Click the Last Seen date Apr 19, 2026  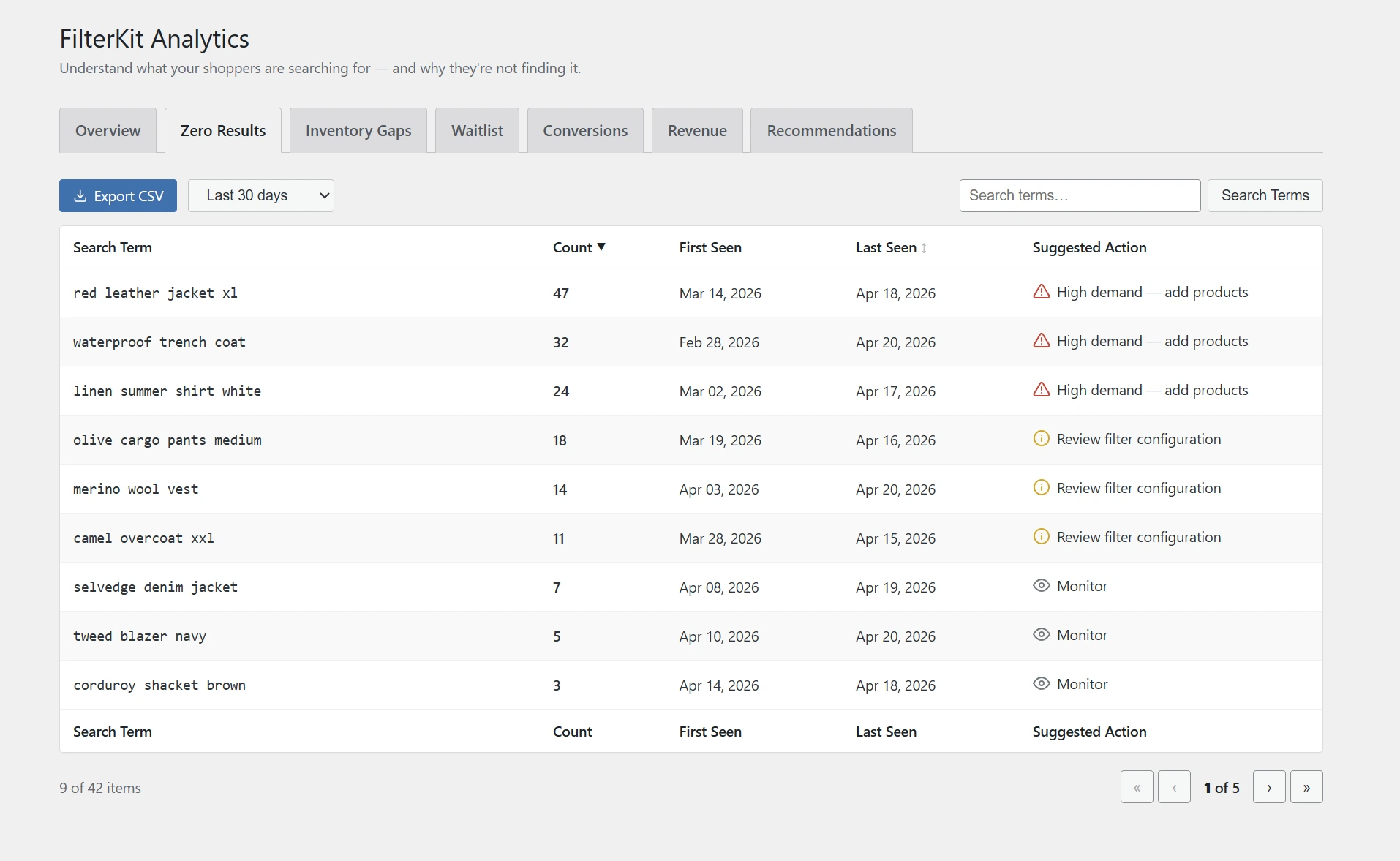click(x=895, y=587)
